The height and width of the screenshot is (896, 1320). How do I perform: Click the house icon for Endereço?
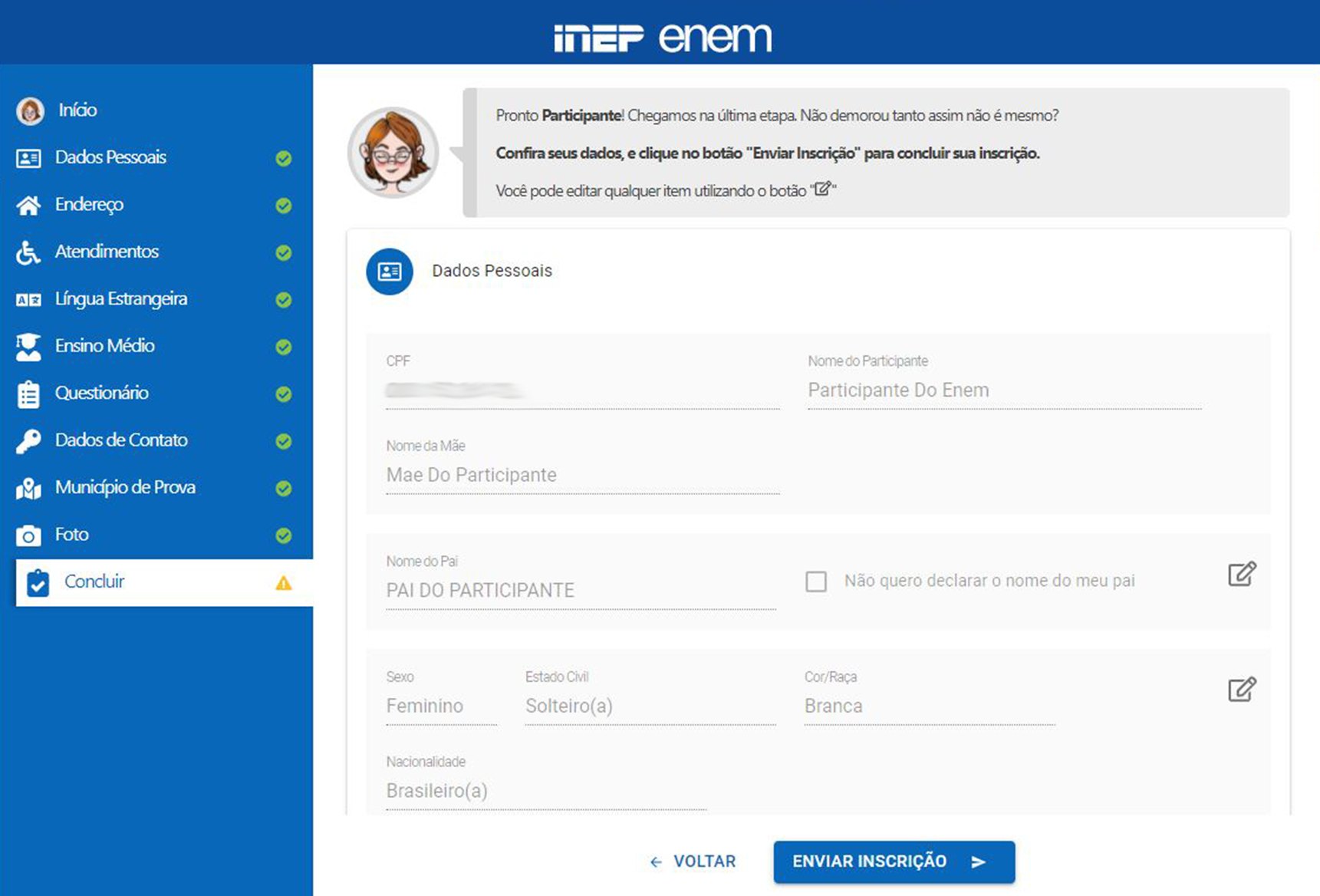(28, 206)
